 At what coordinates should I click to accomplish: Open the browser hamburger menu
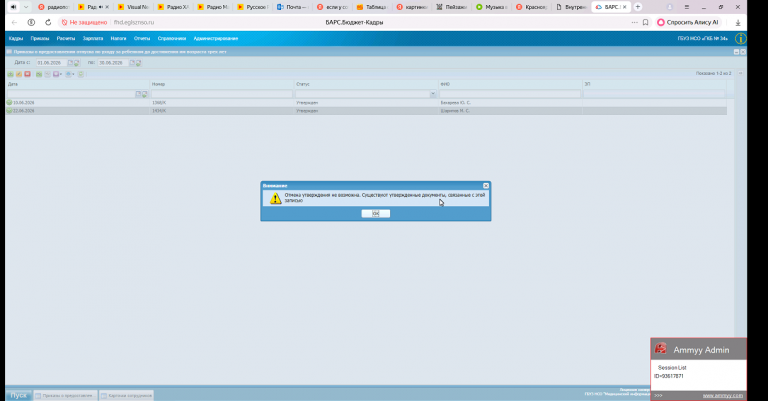tap(687, 7)
